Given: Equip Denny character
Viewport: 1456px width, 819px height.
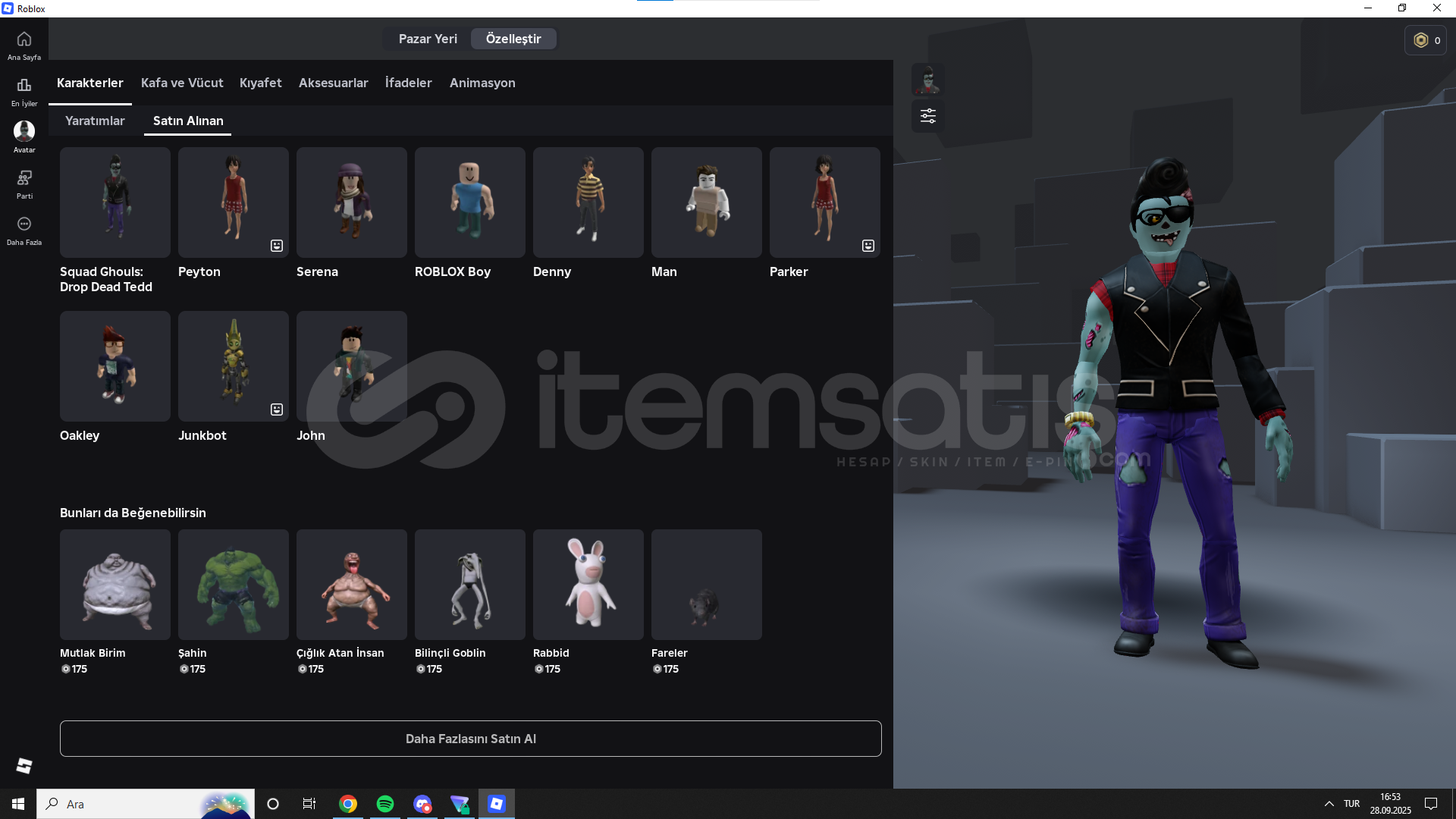Looking at the screenshot, I should (588, 202).
